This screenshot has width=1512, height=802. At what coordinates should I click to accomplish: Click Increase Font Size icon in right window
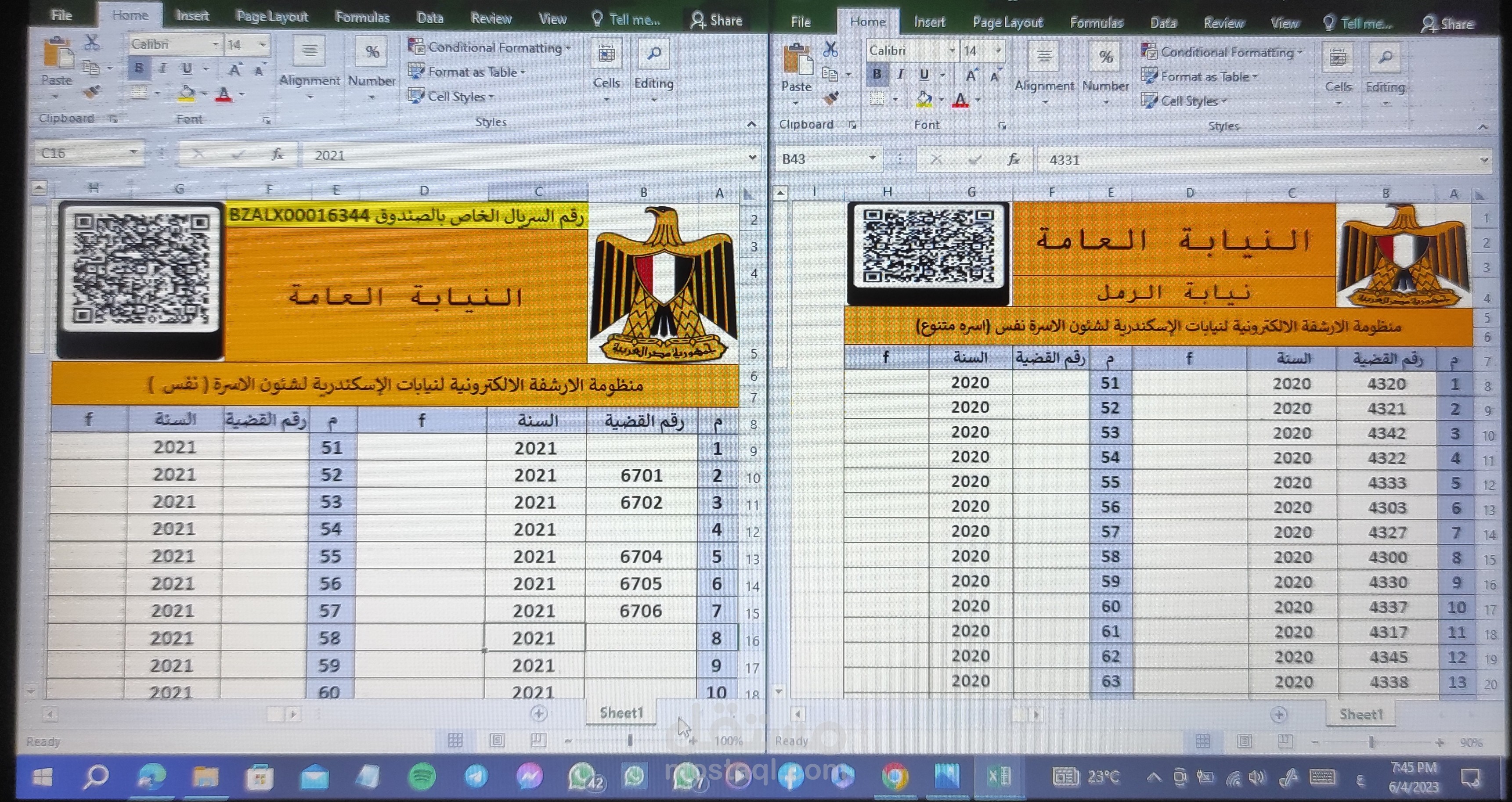click(x=971, y=75)
